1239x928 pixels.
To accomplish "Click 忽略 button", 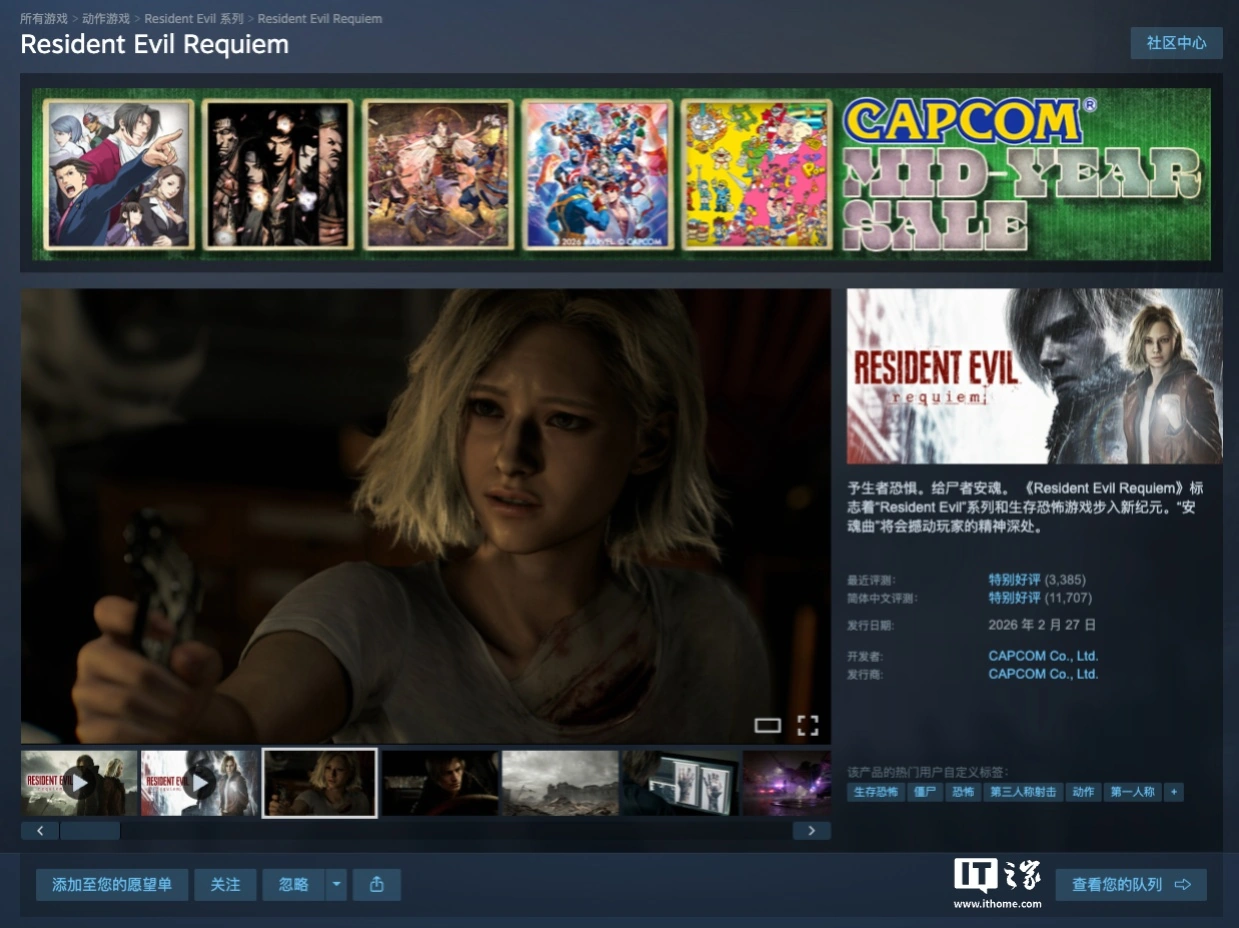I will point(293,884).
